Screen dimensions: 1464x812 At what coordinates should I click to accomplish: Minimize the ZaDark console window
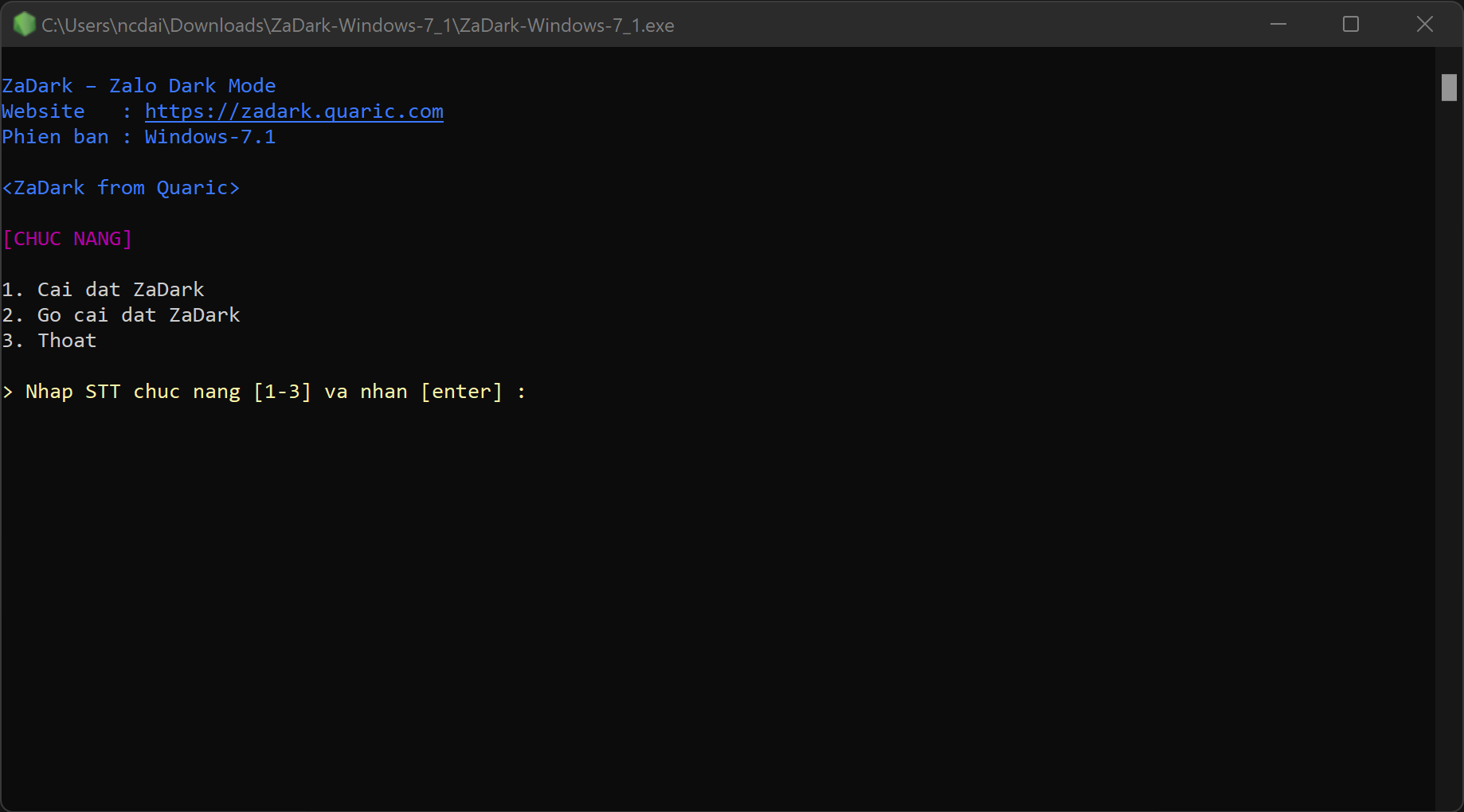[x=1278, y=25]
